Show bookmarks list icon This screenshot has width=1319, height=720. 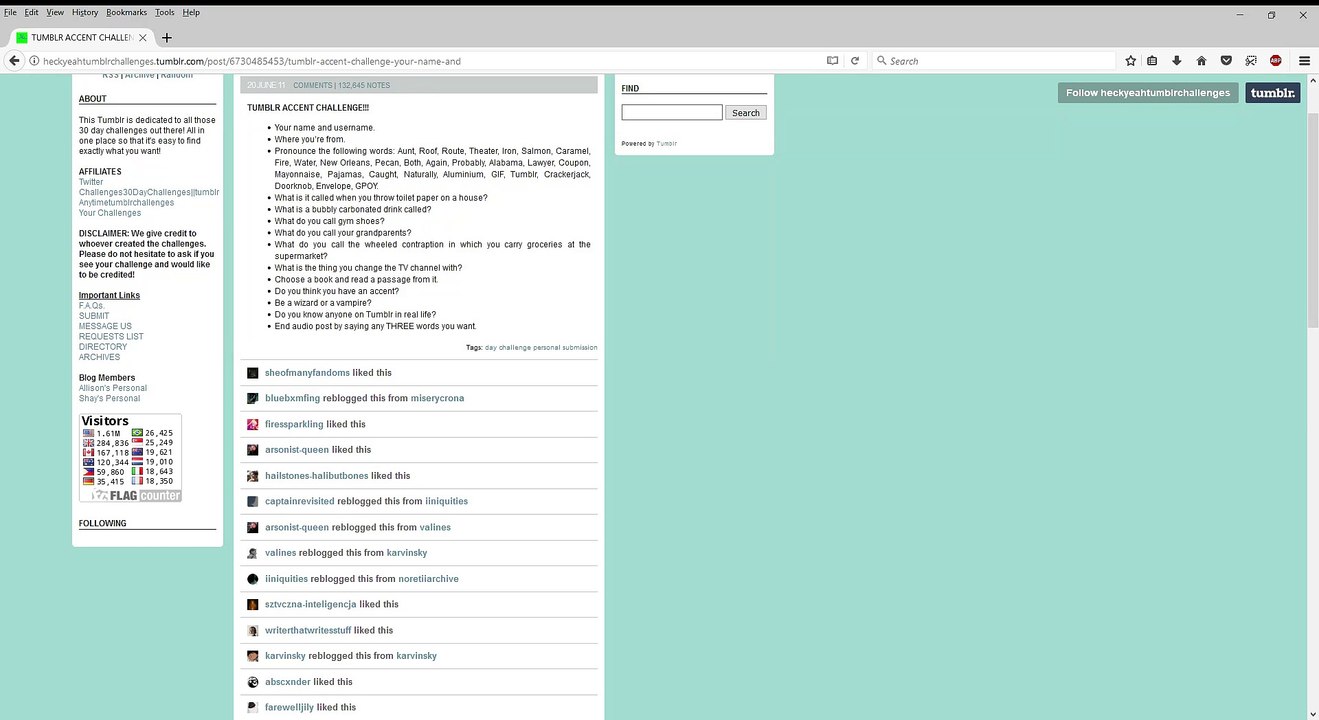coord(1152,61)
